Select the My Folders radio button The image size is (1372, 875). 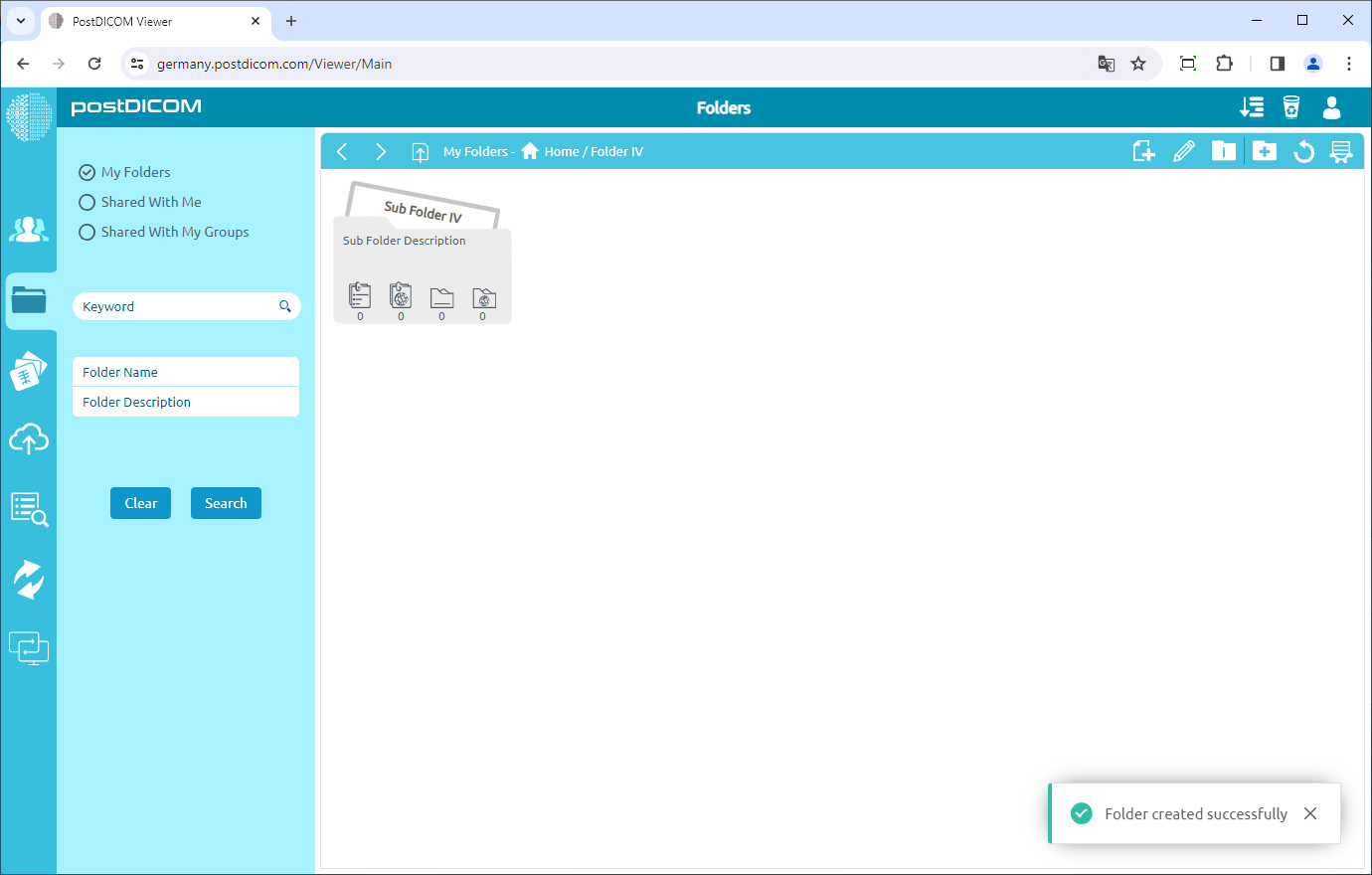pos(86,171)
